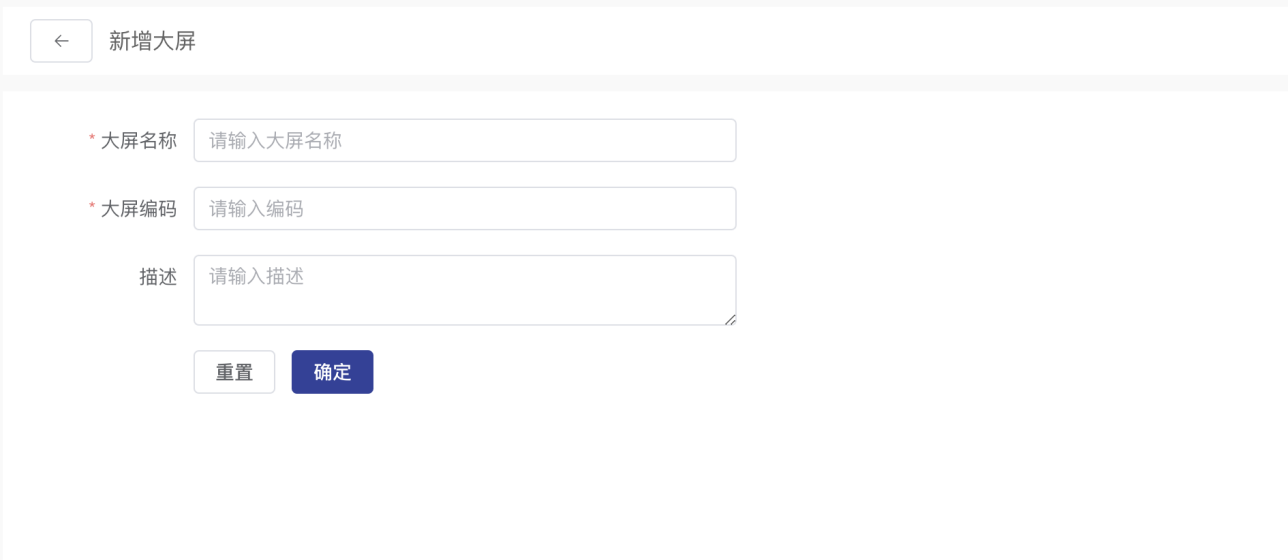Image resolution: width=1288 pixels, height=560 pixels.
Task: Click the 请输入描述 placeholder text
Action: 256,277
